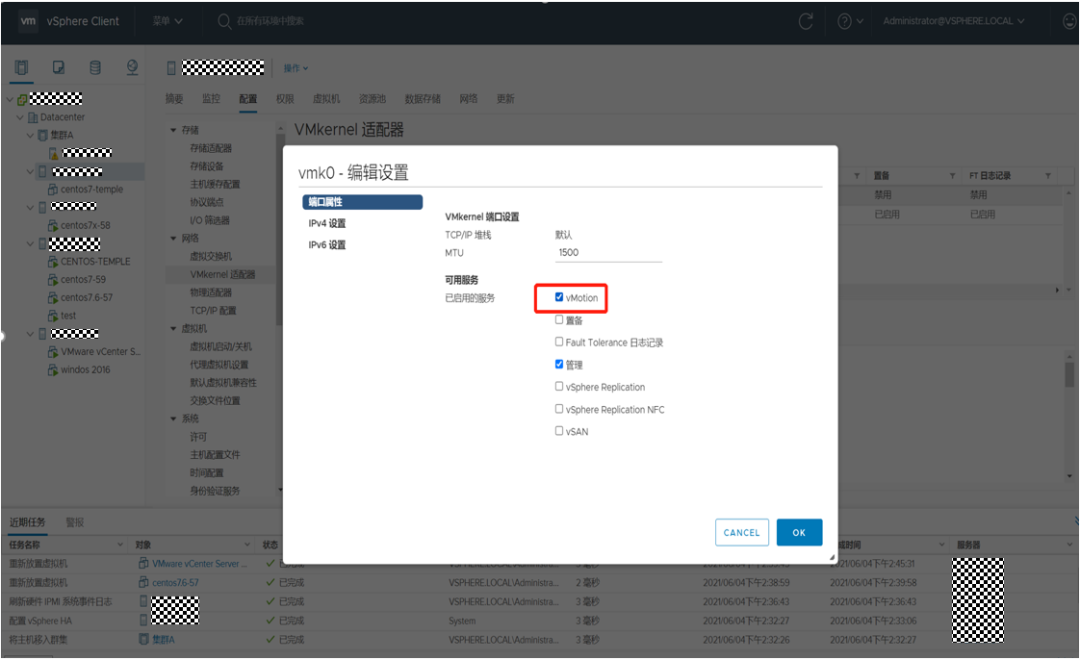Viewport: 1080px width, 660px height.
Task: Switch to the 监控 tab
Action: (x=211, y=99)
